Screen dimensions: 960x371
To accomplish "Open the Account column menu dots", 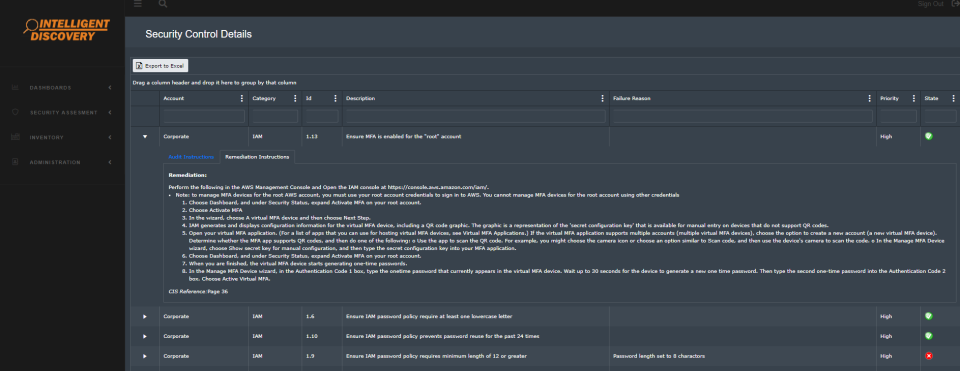I will point(241,98).
